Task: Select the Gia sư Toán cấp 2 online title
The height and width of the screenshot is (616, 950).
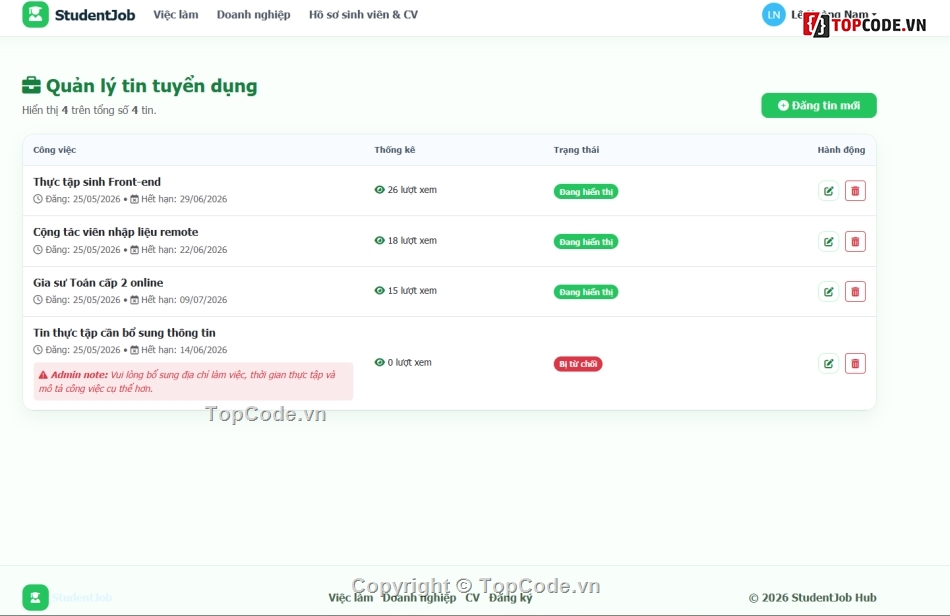Action: (x=98, y=283)
